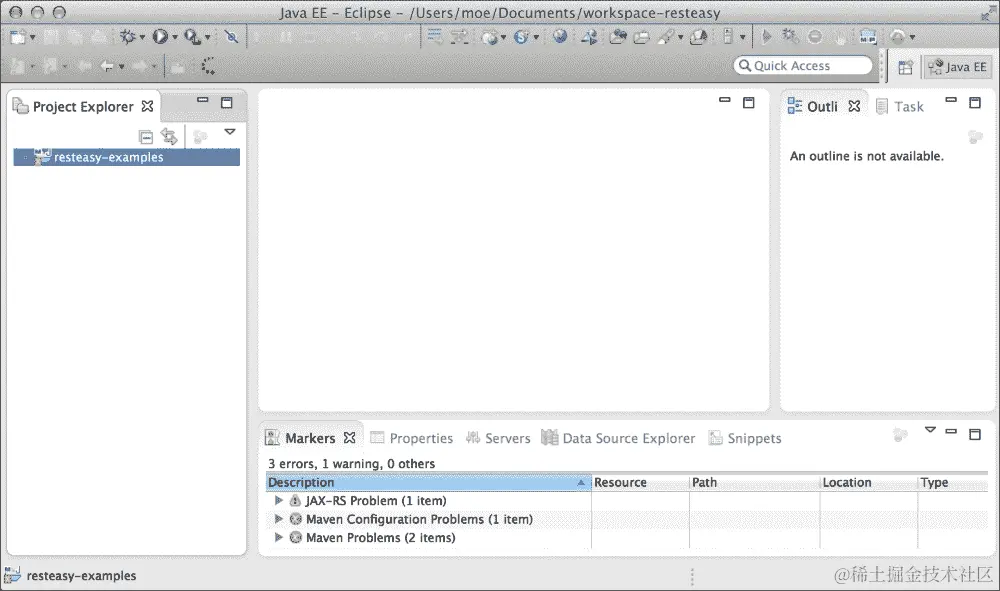Minimize the editor area
This screenshot has width=1000, height=591.
tap(724, 100)
